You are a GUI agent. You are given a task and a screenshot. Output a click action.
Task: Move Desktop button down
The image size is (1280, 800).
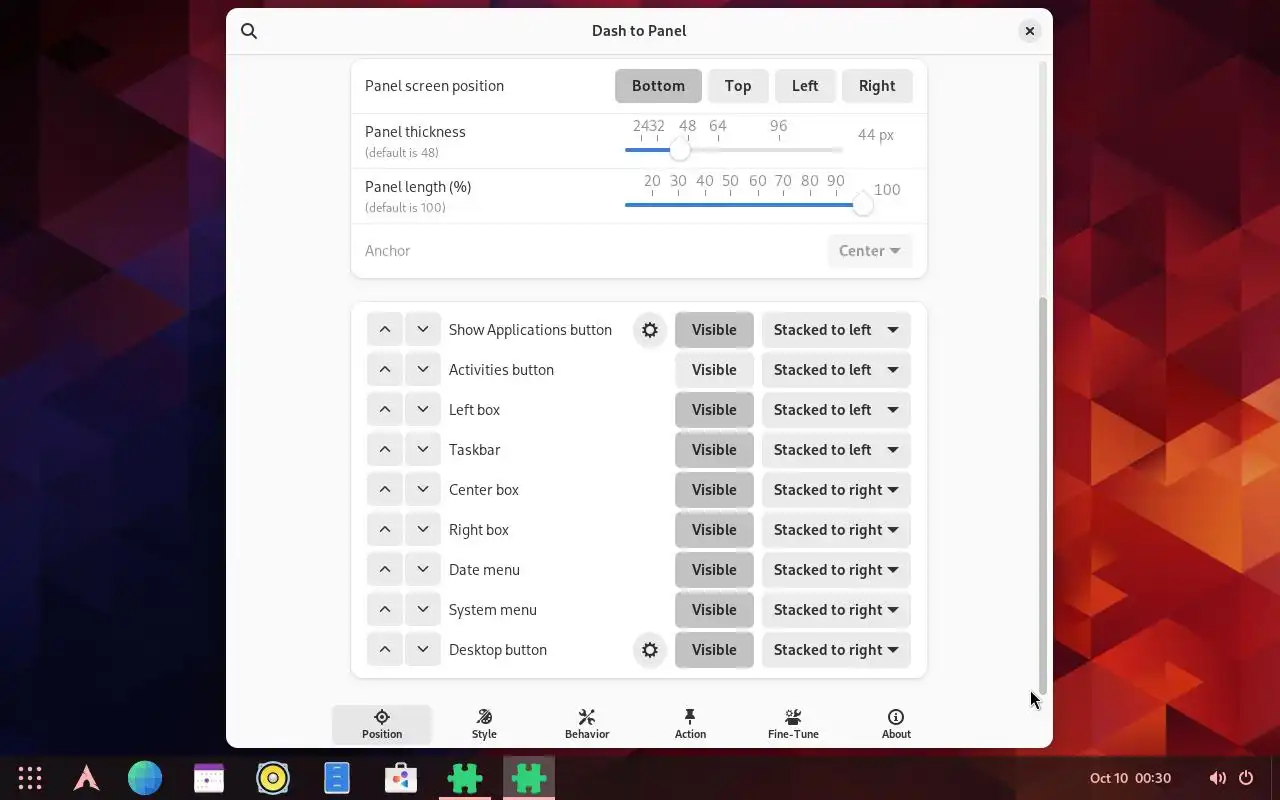point(423,650)
